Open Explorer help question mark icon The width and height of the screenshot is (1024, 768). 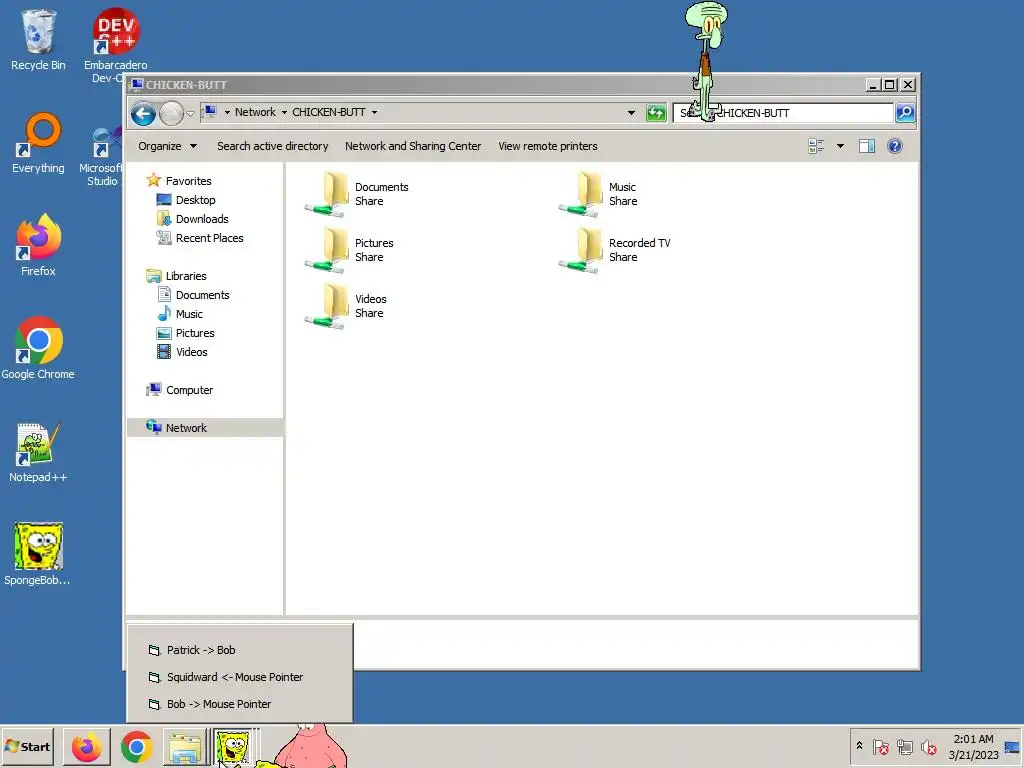[x=895, y=146]
